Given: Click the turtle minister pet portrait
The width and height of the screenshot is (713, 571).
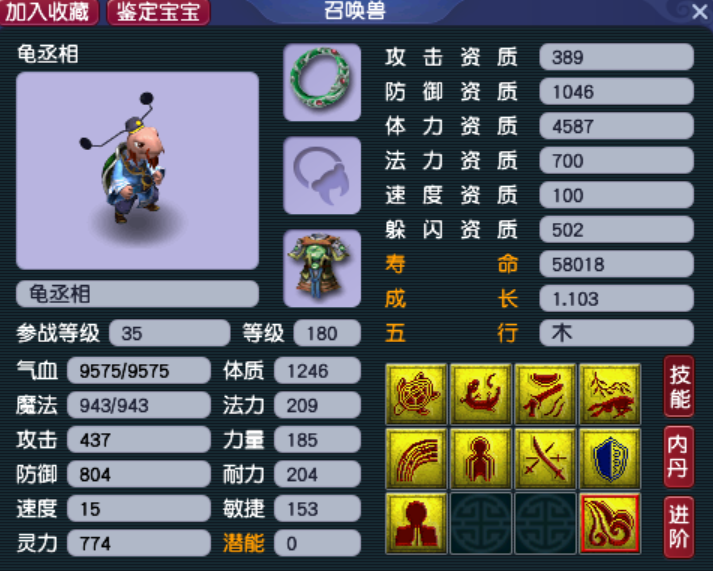Looking at the screenshot, I should pyautogui.click(x=137, y=170).
